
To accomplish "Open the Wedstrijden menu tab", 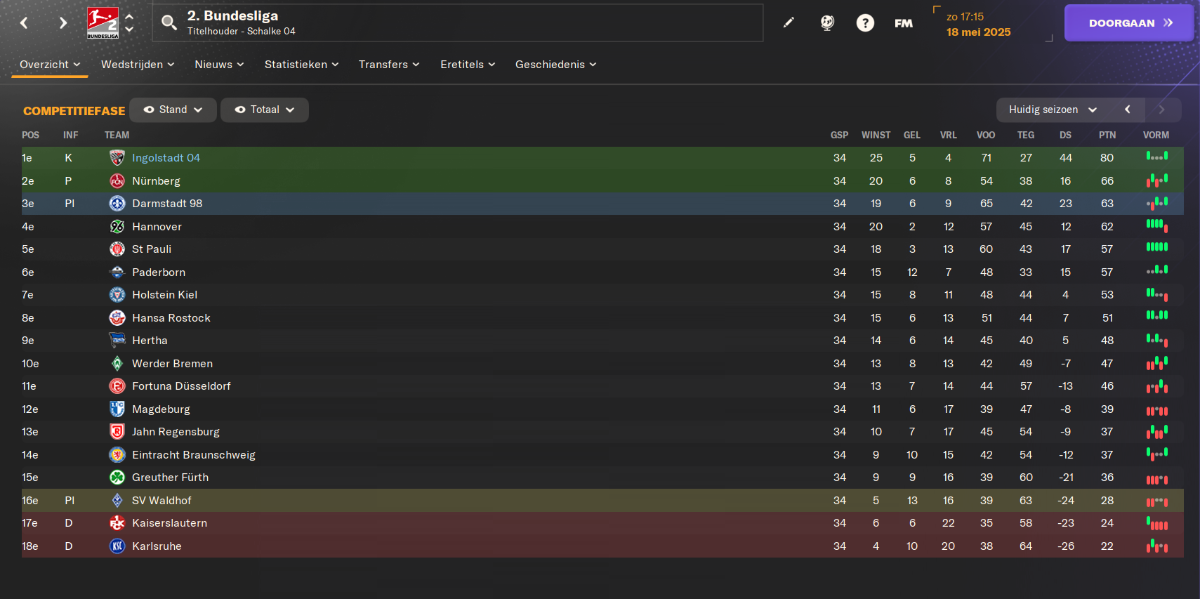I will tap(138, 64).
